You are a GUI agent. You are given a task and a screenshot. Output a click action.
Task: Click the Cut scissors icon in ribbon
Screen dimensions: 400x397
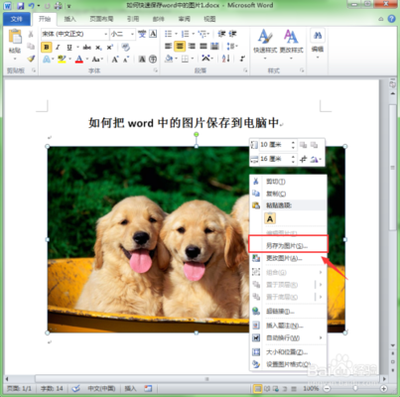[31, 34]
